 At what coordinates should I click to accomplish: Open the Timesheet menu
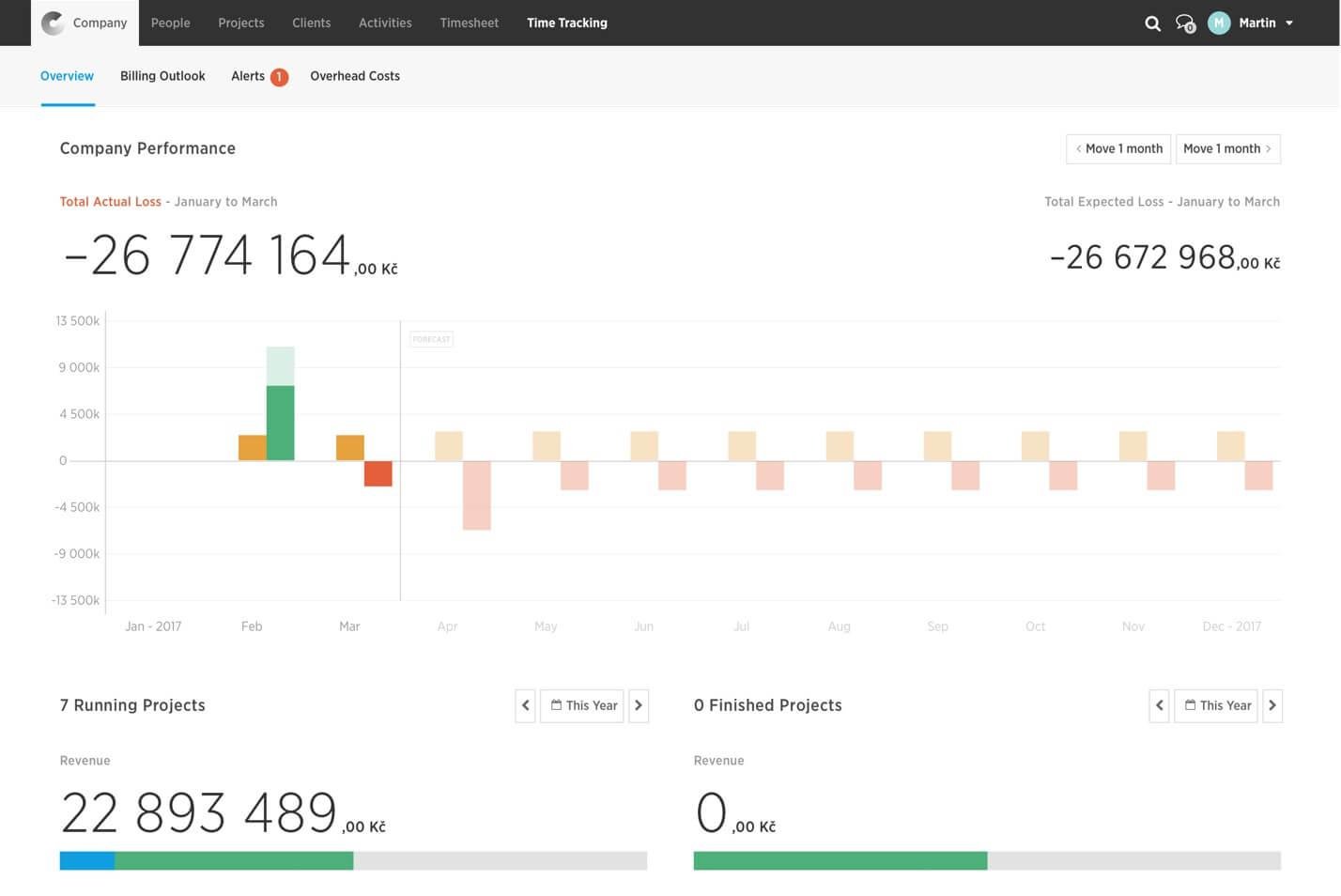(x=470, y=23)
